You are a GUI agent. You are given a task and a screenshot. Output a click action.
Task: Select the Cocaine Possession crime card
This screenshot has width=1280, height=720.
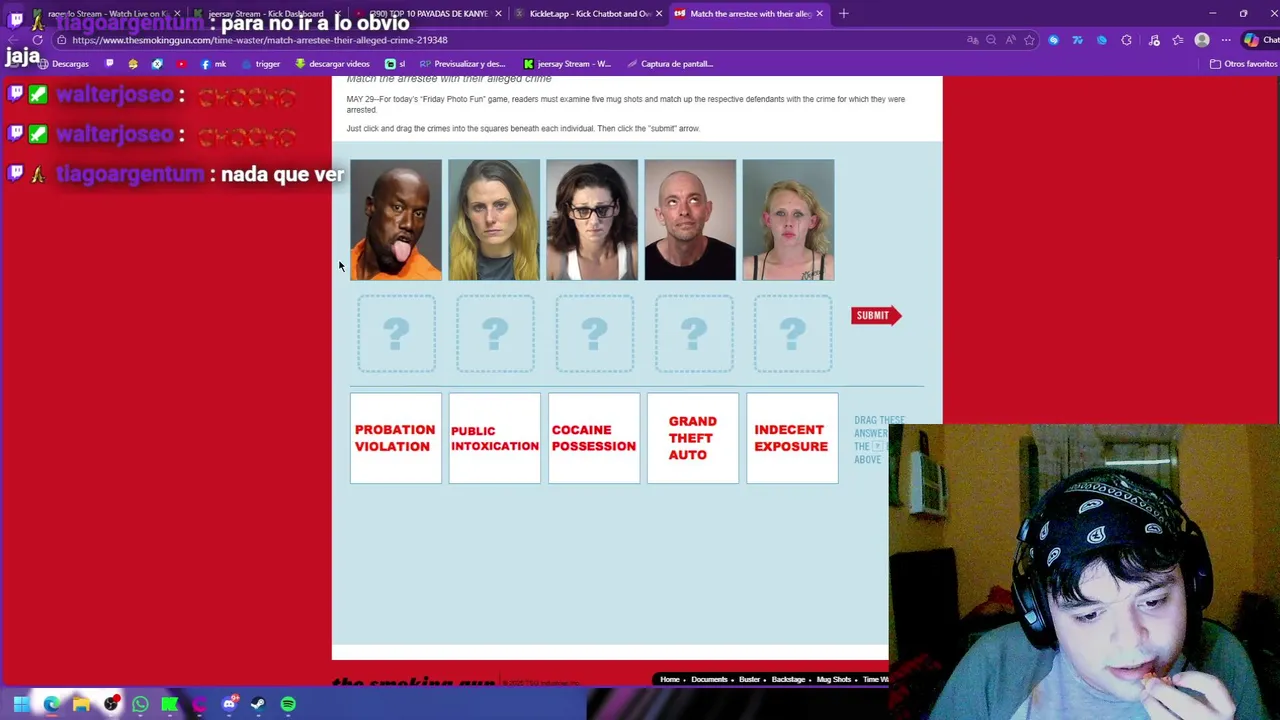tap(593, 438)
